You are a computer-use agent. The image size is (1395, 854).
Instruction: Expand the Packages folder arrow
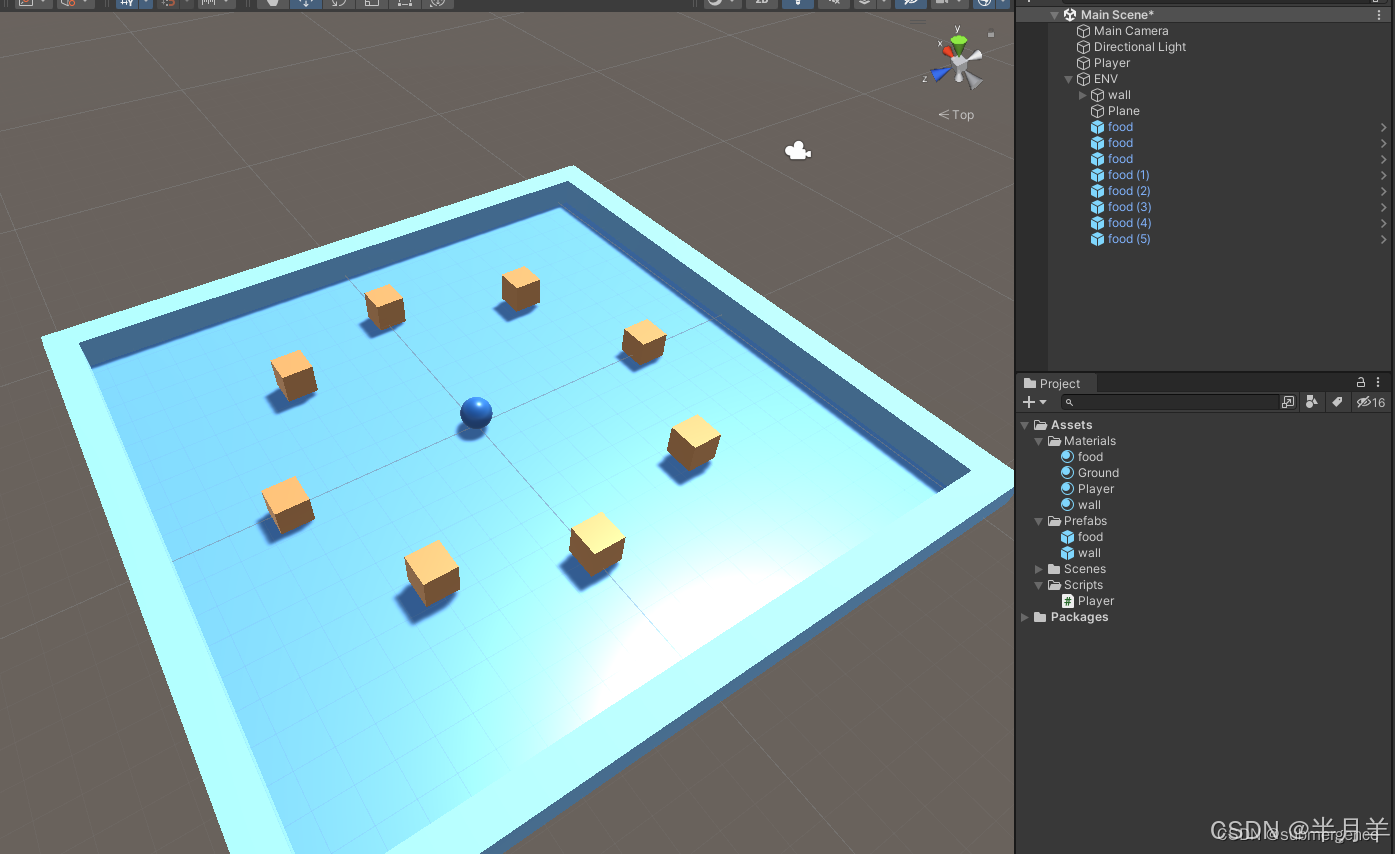(1025, 617)
